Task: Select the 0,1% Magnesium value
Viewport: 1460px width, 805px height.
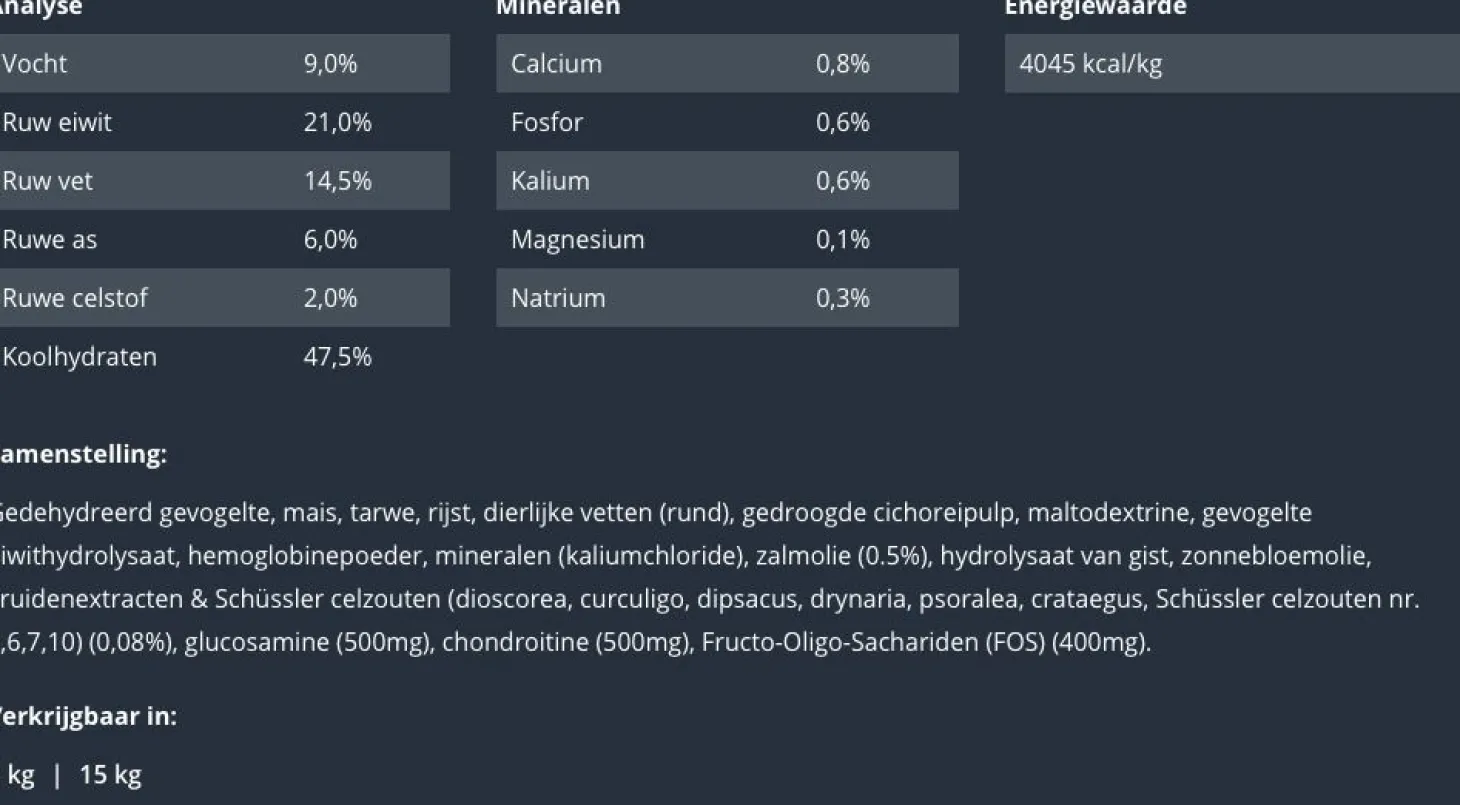Action: [x=842, y=240]
